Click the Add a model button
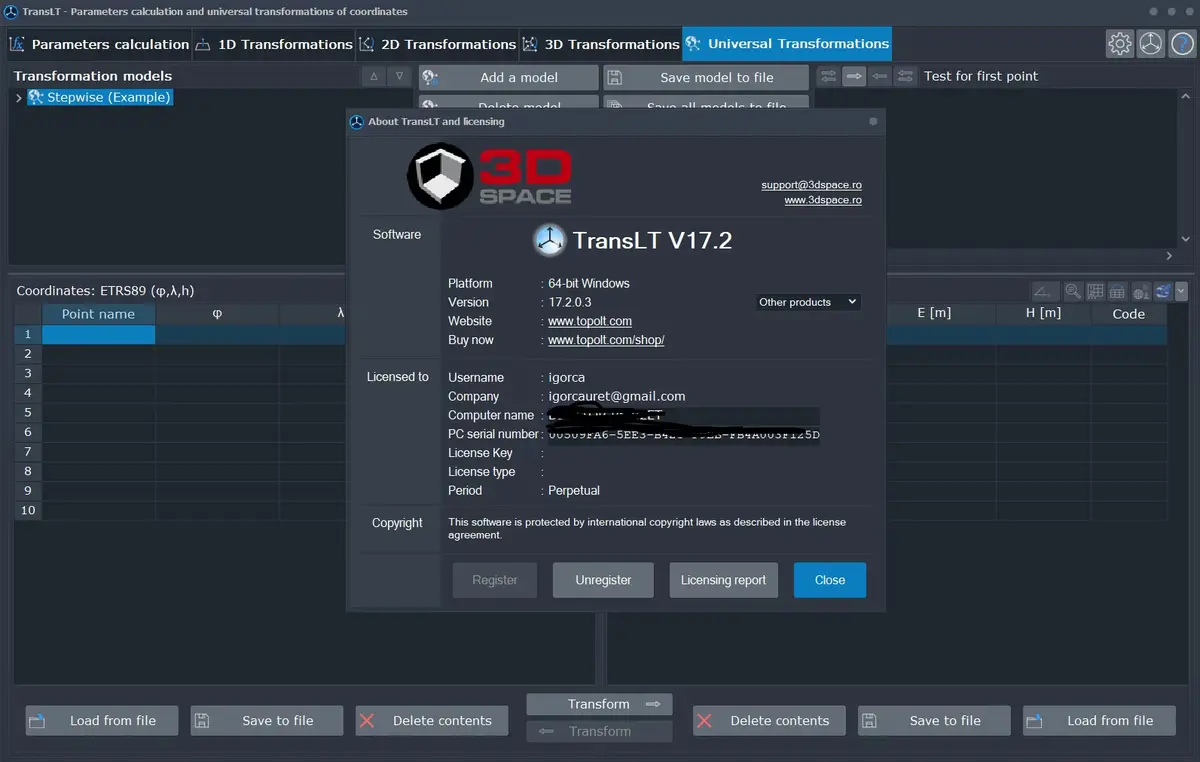Image resolution: width=1200 pixels, height=762 pixels. (508, 77)
